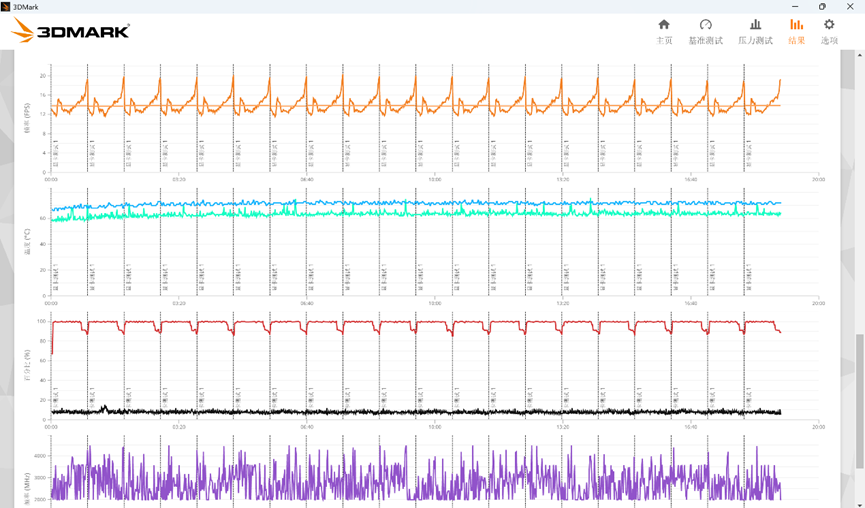The width and height of the screenshot is (865, 508).
Task: Select the 结果 results tab
Action: click(796, 31)
